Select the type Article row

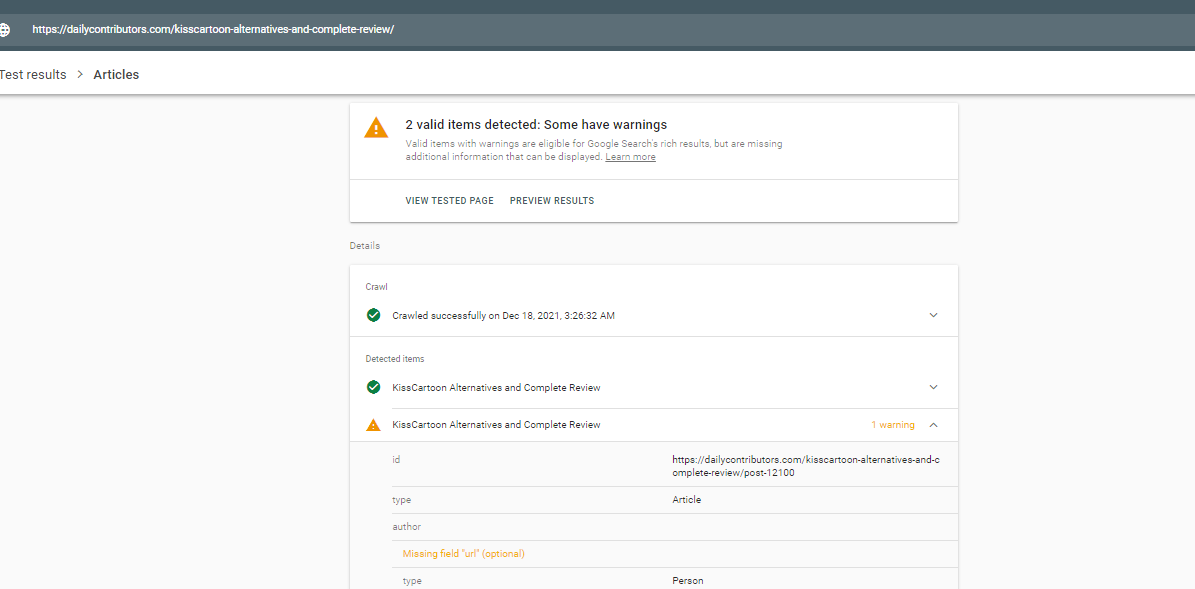click(x=653, y=500)
